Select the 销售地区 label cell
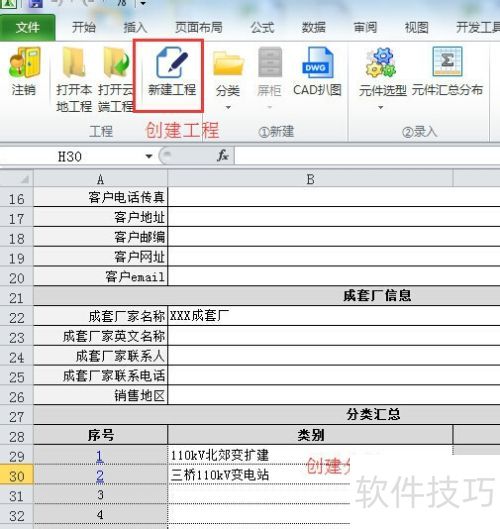The image size is (500, 529). (x=101, y=395)
